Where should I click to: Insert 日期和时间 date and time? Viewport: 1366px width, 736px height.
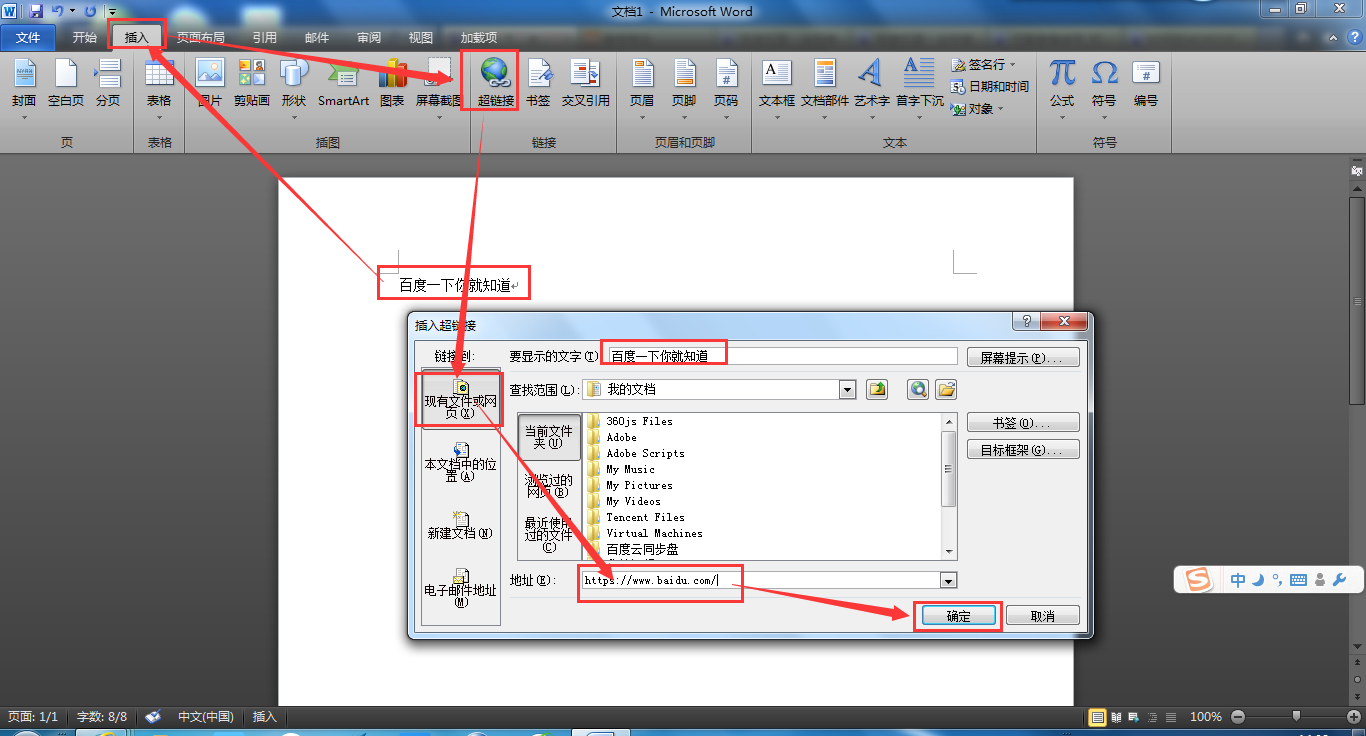[989, 87]
